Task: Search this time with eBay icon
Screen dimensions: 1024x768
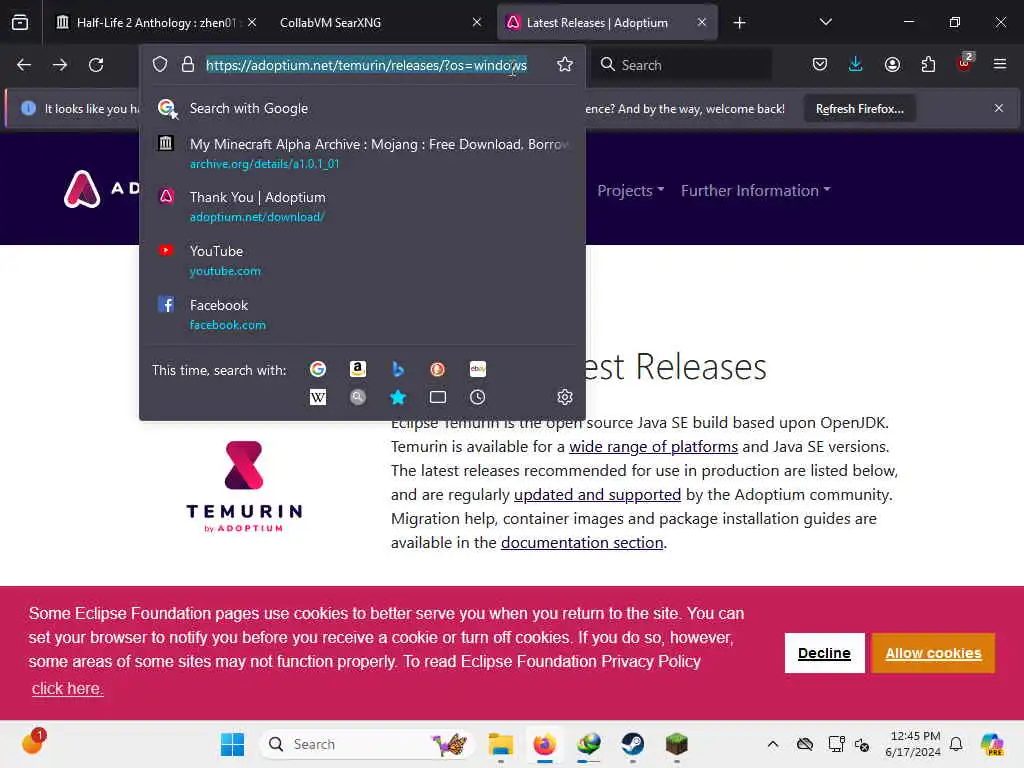Action: (x=477, y=370)
